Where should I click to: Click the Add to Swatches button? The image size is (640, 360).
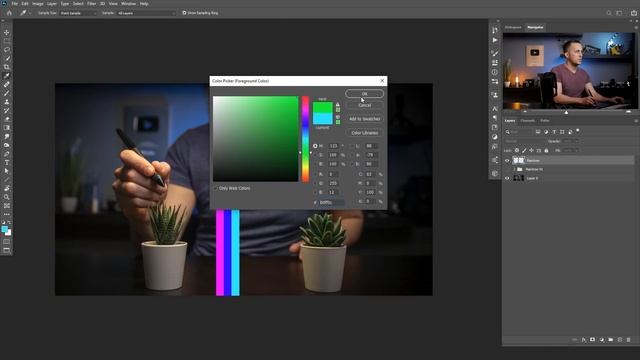(x=364, y=119)
